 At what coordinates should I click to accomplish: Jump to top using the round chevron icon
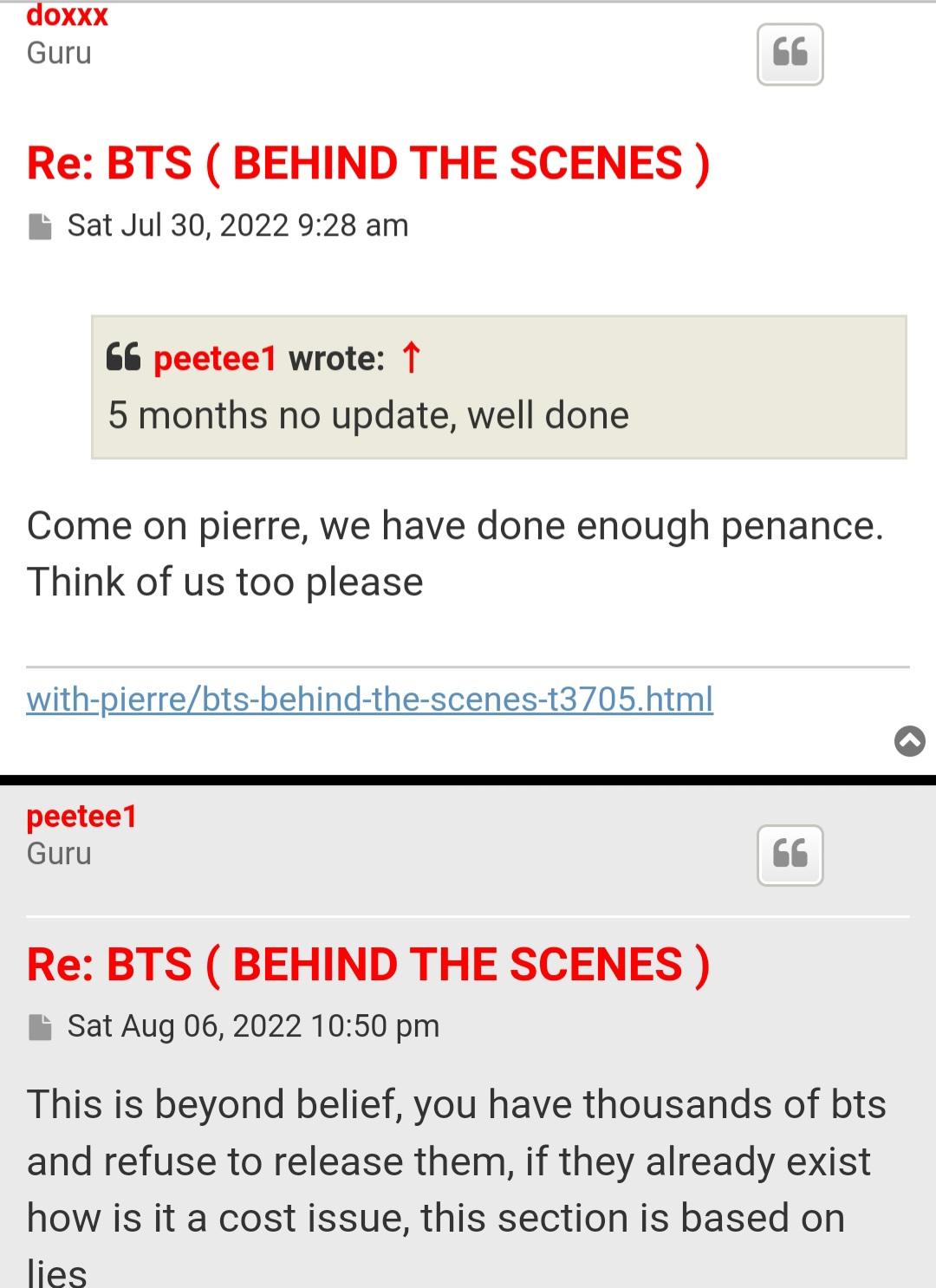[909, 741]
